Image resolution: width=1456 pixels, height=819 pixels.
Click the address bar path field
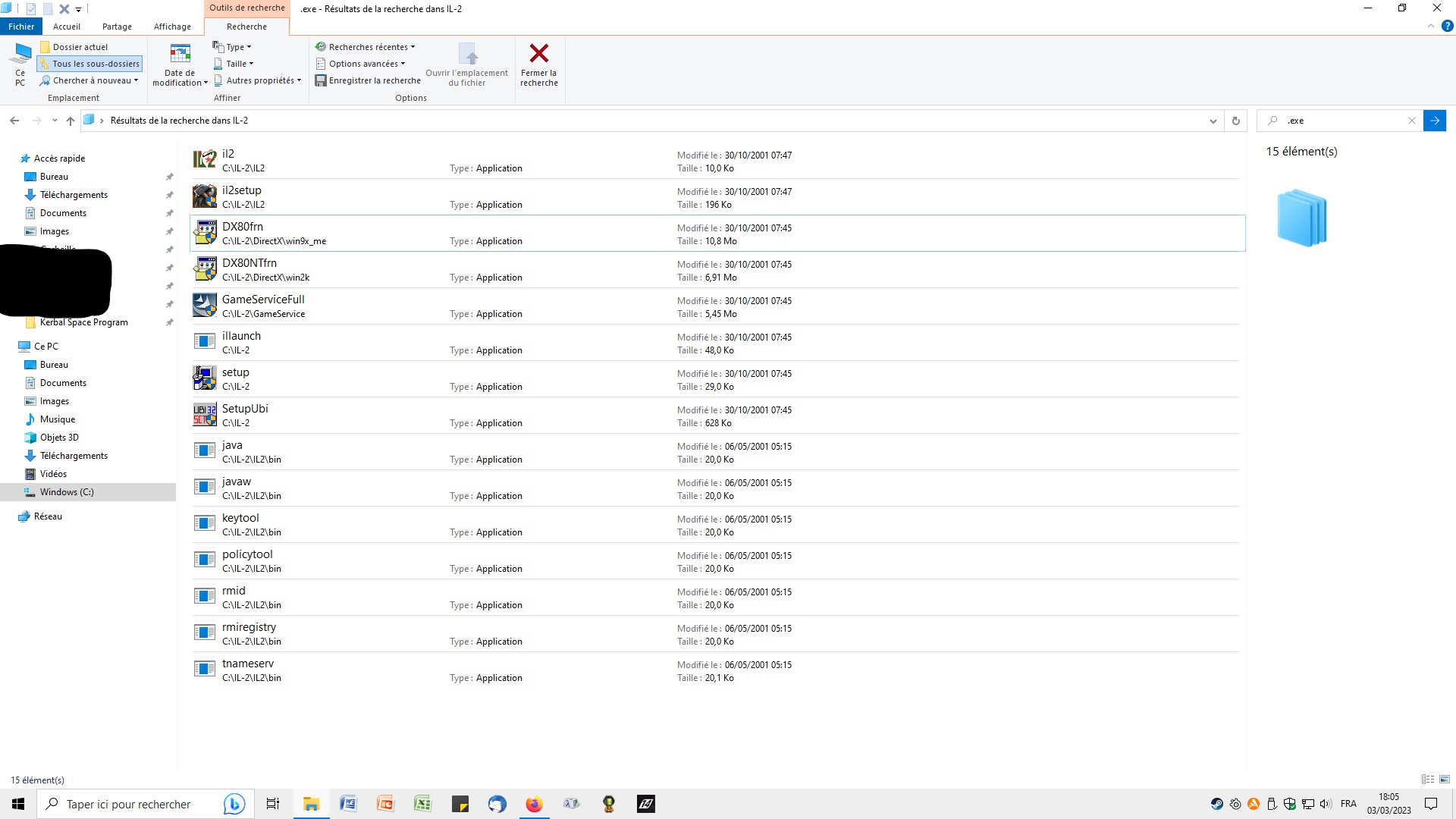[x=652, y=121]
